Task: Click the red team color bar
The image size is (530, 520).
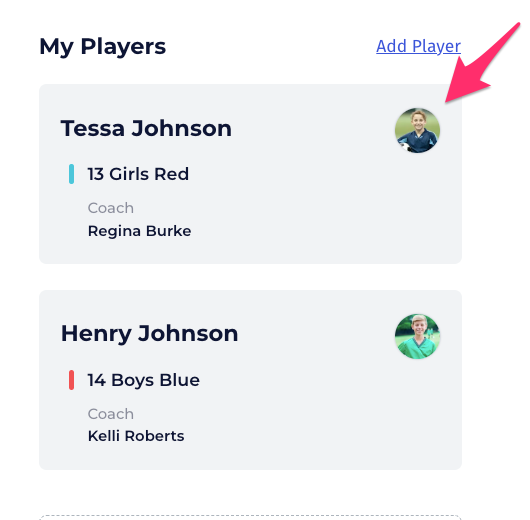Action: (x=71, y=380)
